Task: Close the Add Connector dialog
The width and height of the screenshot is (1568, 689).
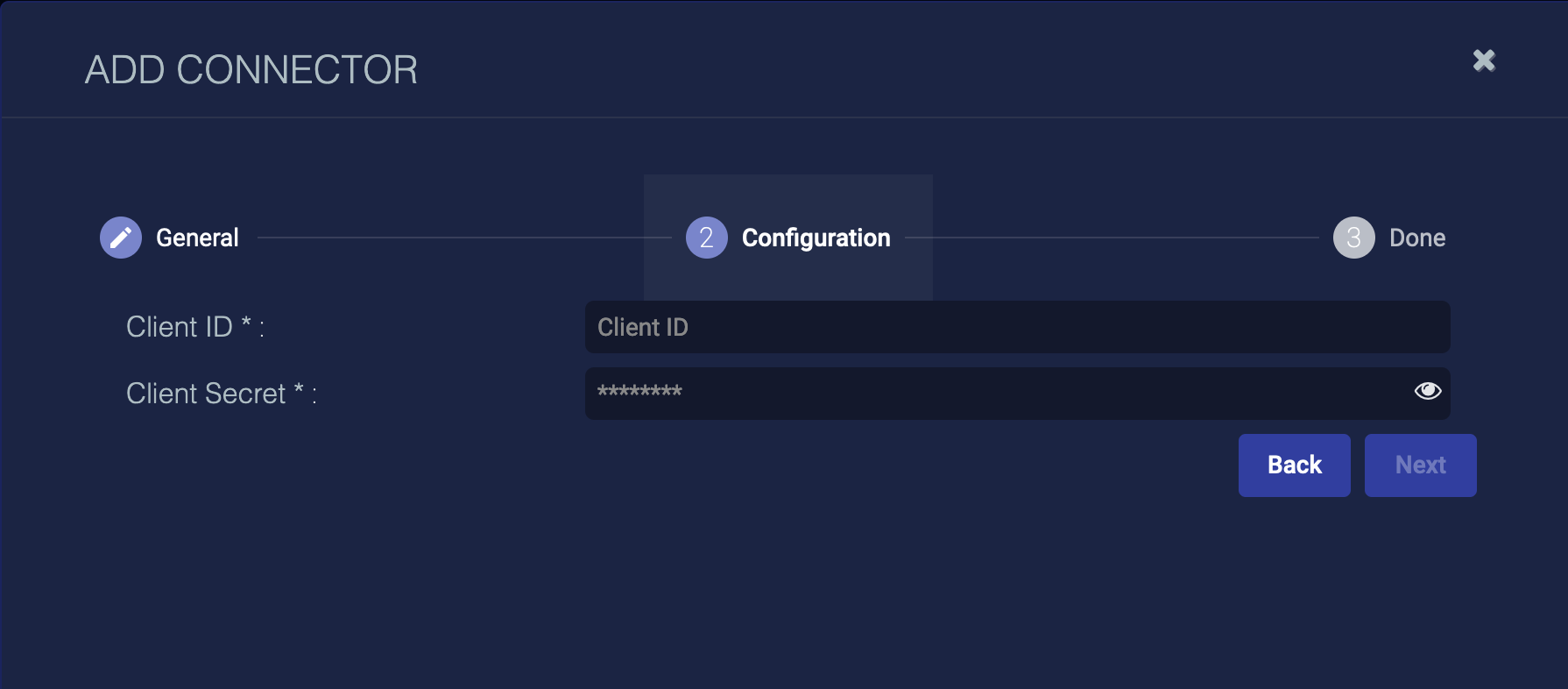Action: tap(1484, 60)
